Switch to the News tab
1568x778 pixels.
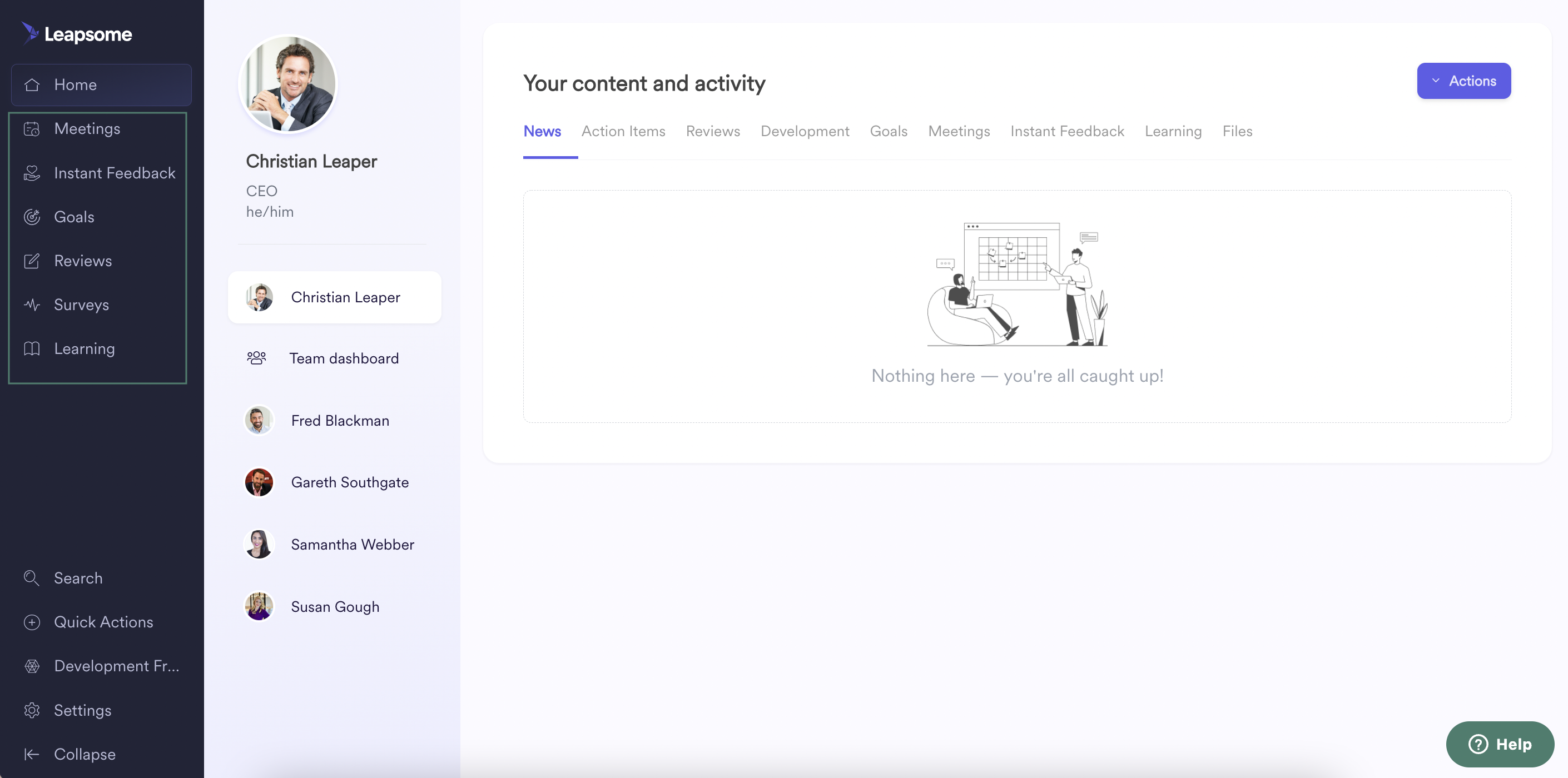[542, 131]
